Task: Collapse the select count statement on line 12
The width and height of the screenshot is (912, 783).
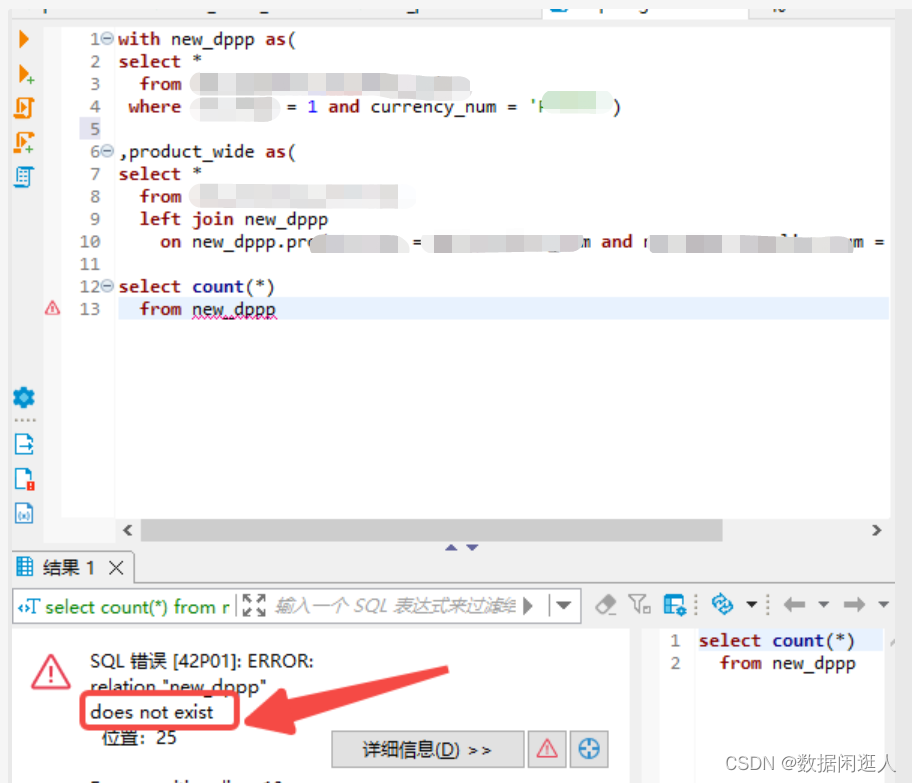Action: point(107,286)
